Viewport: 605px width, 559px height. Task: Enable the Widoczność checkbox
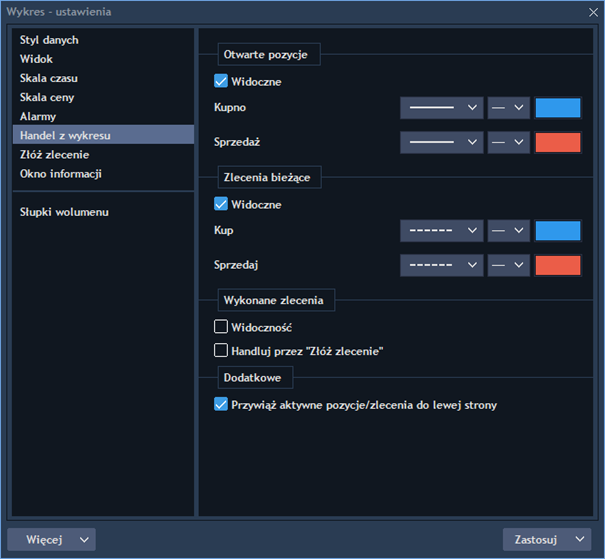(x=221, y=326)
